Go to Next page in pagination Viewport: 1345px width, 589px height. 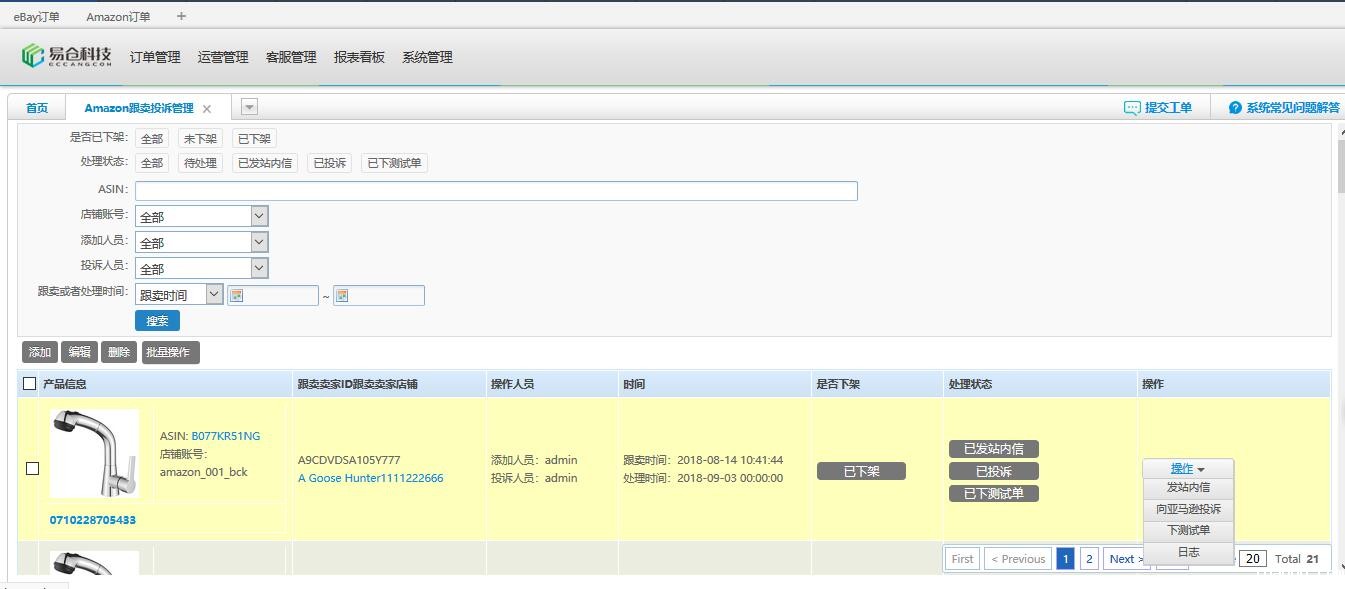[x=1123, y=559]
